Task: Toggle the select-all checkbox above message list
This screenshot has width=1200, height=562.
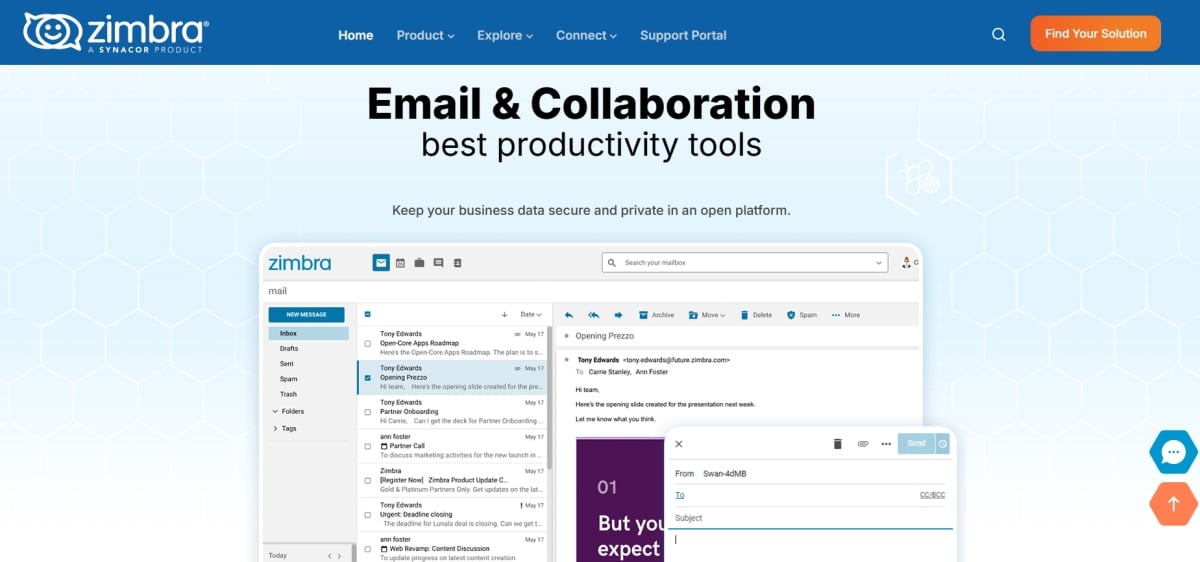Action: tap(367, 314)
